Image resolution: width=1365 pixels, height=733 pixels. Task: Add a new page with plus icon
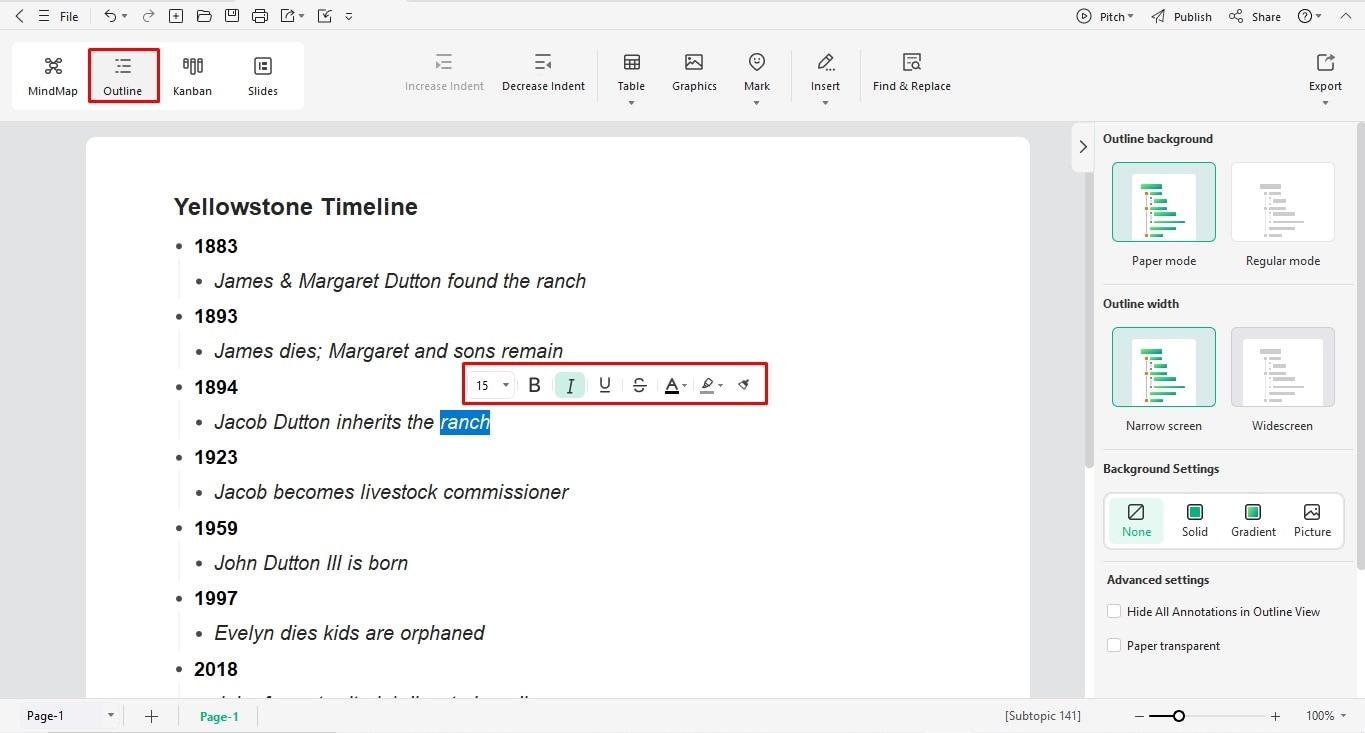click(152, 716)
